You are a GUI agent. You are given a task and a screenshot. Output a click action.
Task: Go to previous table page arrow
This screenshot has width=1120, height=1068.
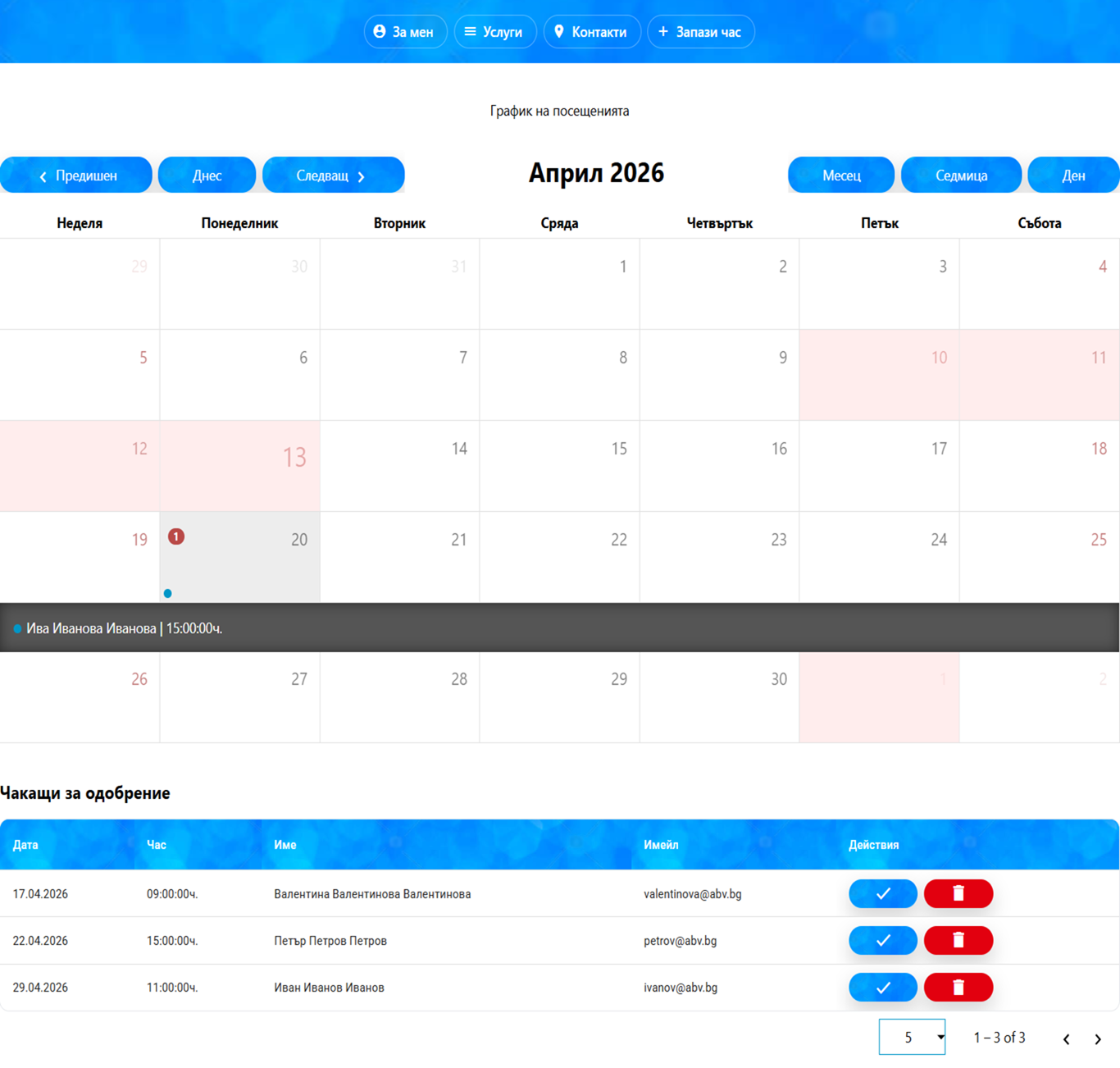[x=1066, y=1038]
